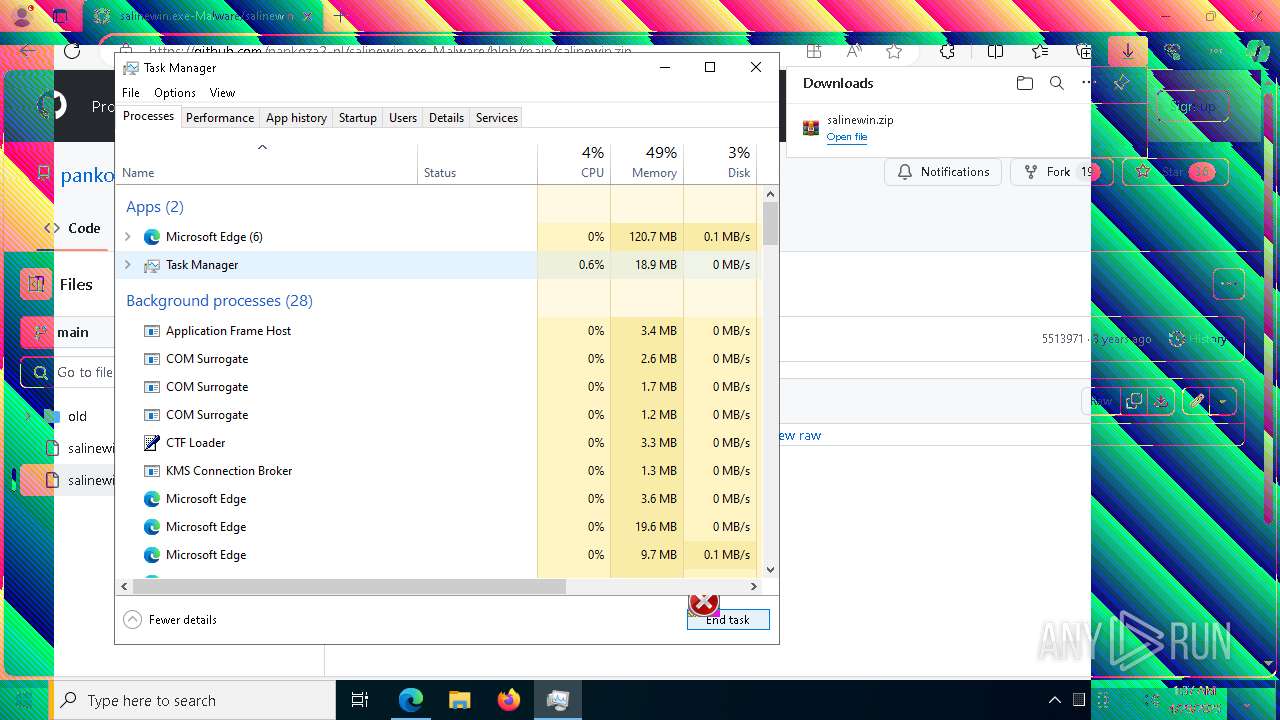Close the salinewin.exe-Malware browser tab
The image size is (1280, 720).
307,16
